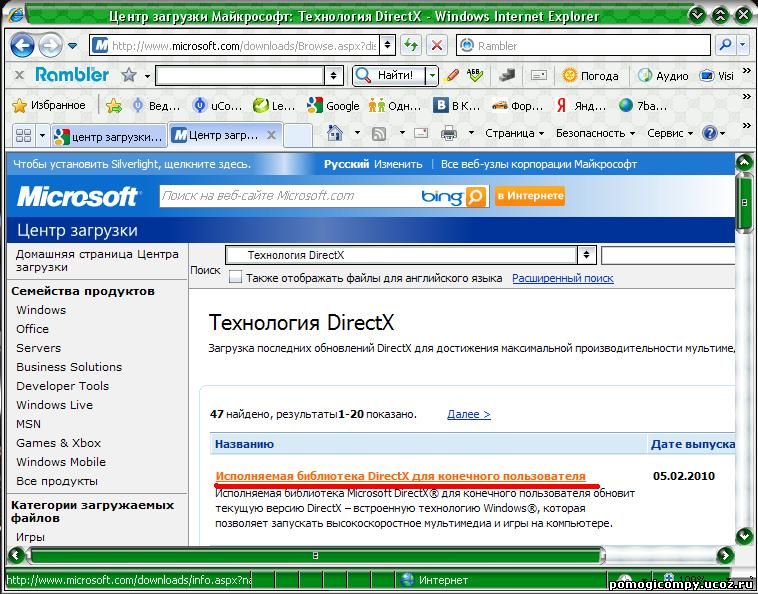Click the vertical scrollbar down arrow
Image resolution: width=758 pixels, height=594 pixels.
744,535
